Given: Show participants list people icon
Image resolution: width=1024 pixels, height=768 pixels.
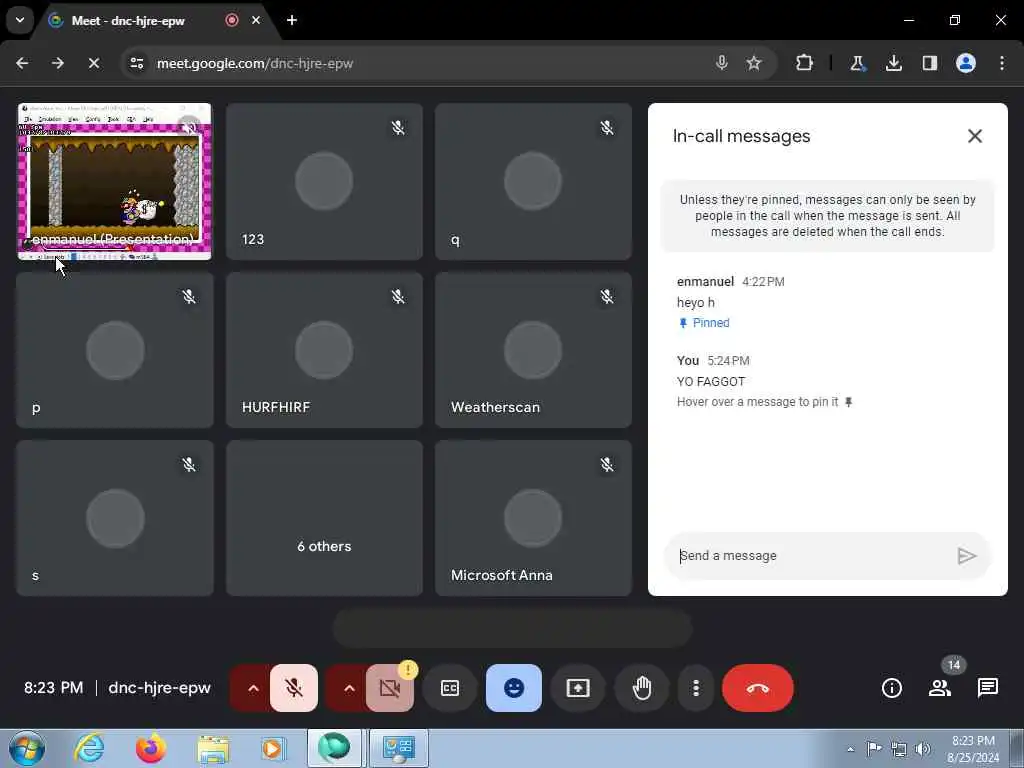Looking at the screenshot, I should point(940,688).
